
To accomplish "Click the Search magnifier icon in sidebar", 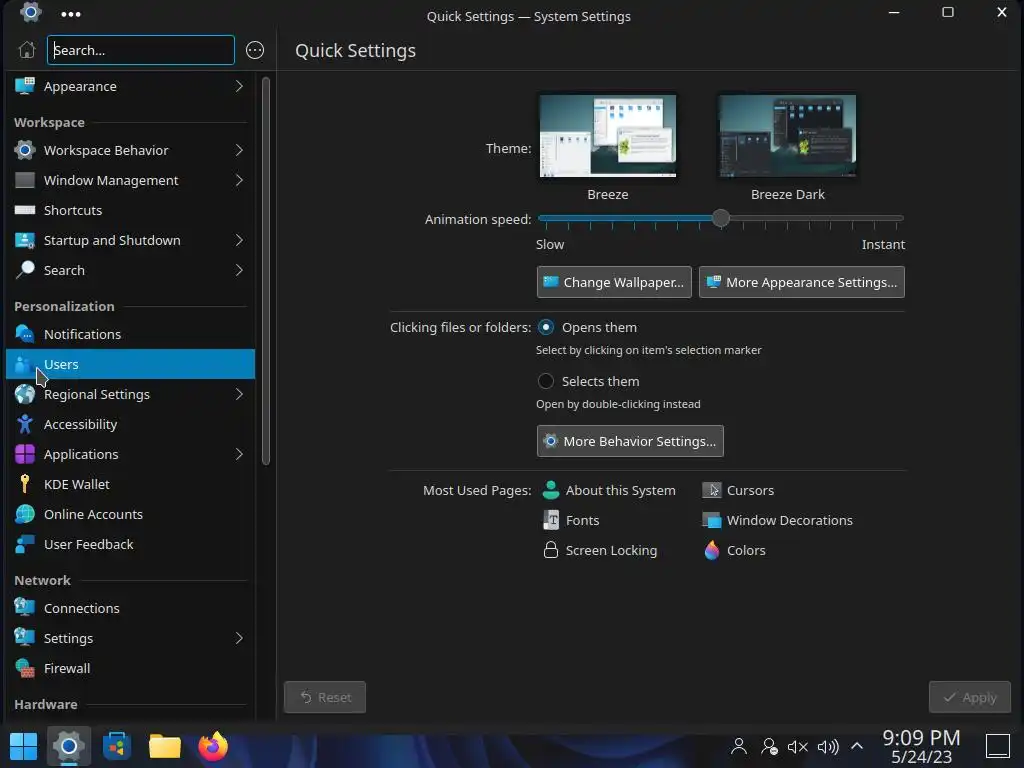I will coord(25,270).
